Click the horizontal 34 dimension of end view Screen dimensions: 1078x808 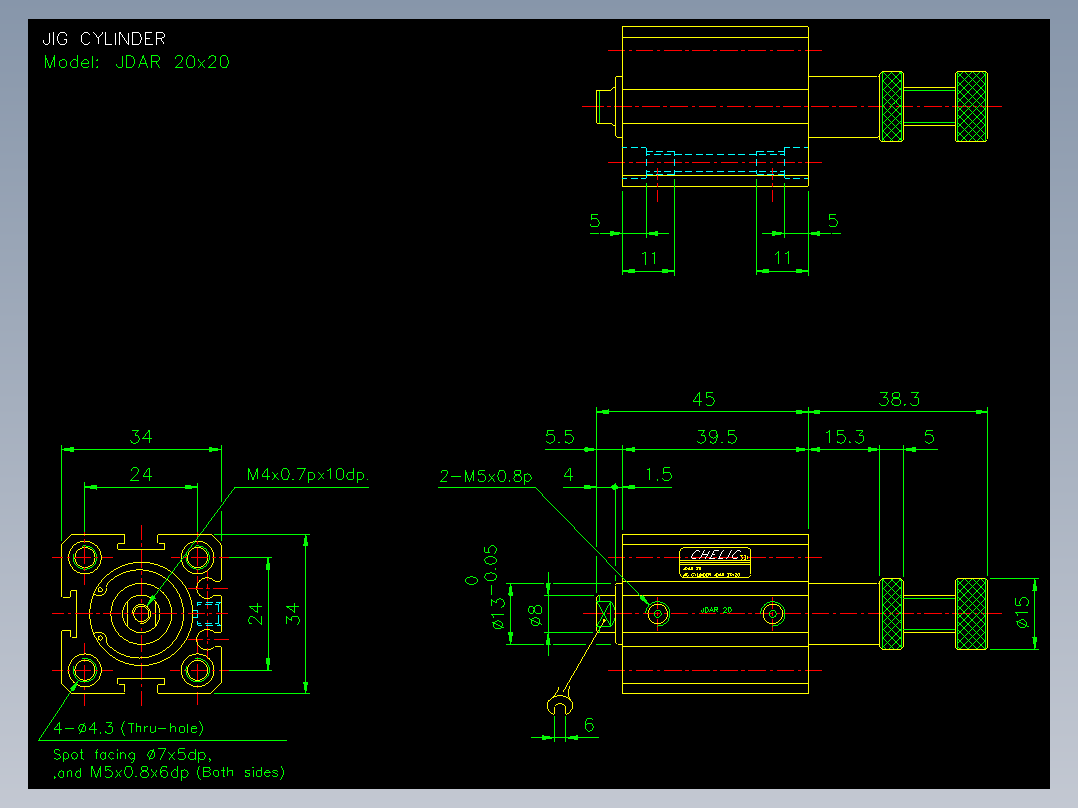click(x=141, y=437)
